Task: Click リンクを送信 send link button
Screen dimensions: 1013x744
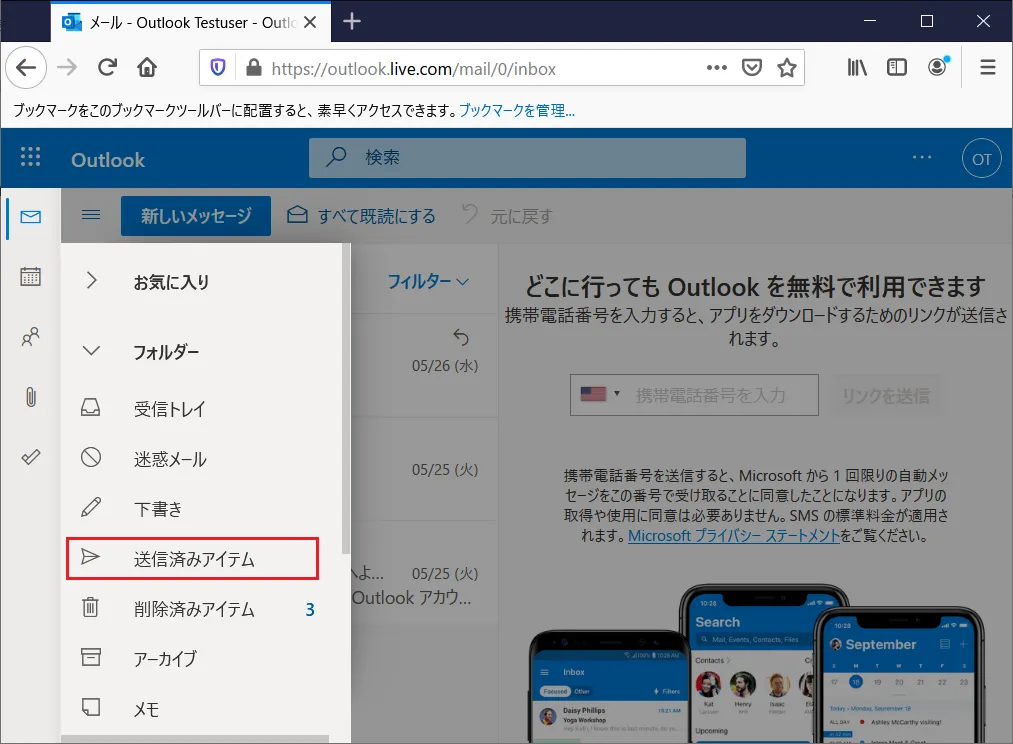Action: (x=885, y=395)
